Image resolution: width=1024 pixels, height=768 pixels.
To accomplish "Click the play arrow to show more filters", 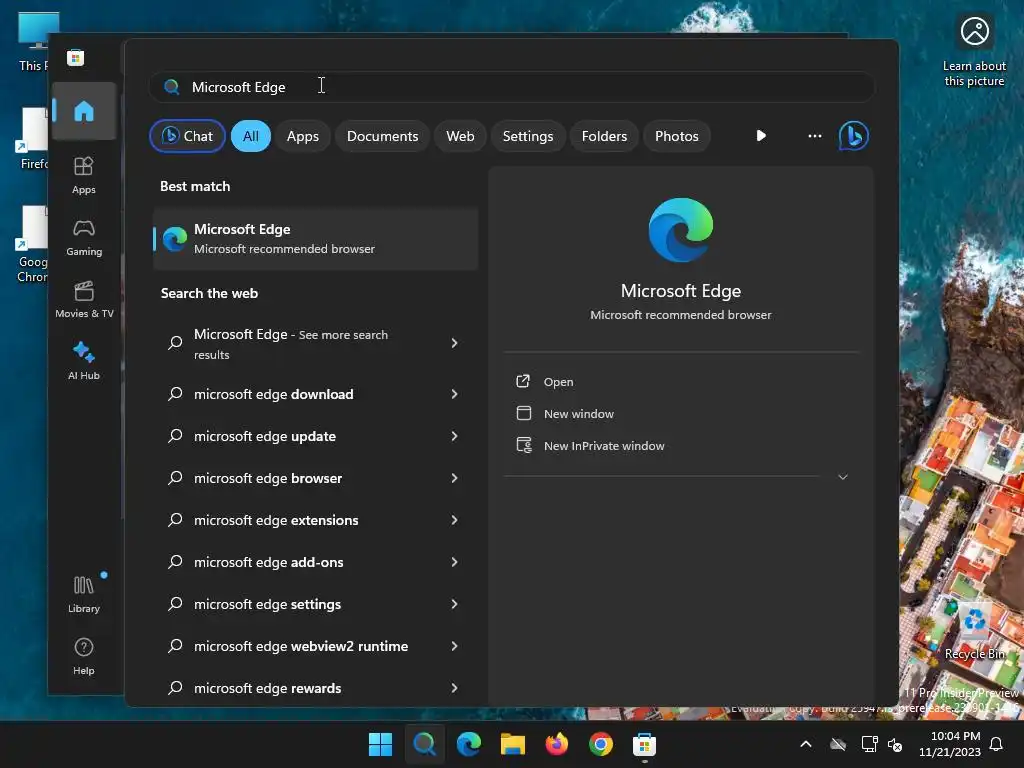I will point(761,136).
